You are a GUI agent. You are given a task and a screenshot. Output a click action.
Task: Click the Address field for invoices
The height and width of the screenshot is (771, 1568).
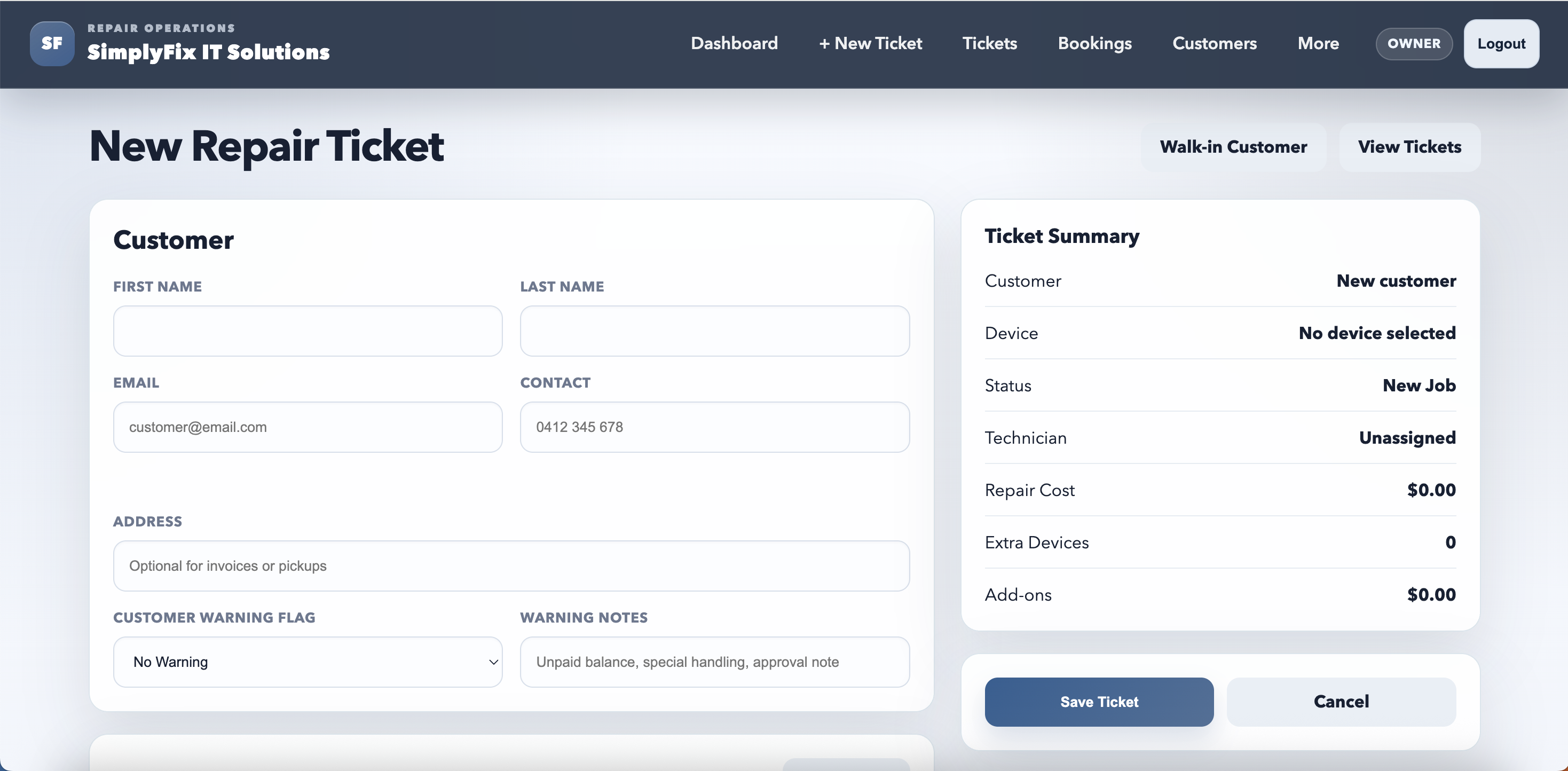[511, 565]
